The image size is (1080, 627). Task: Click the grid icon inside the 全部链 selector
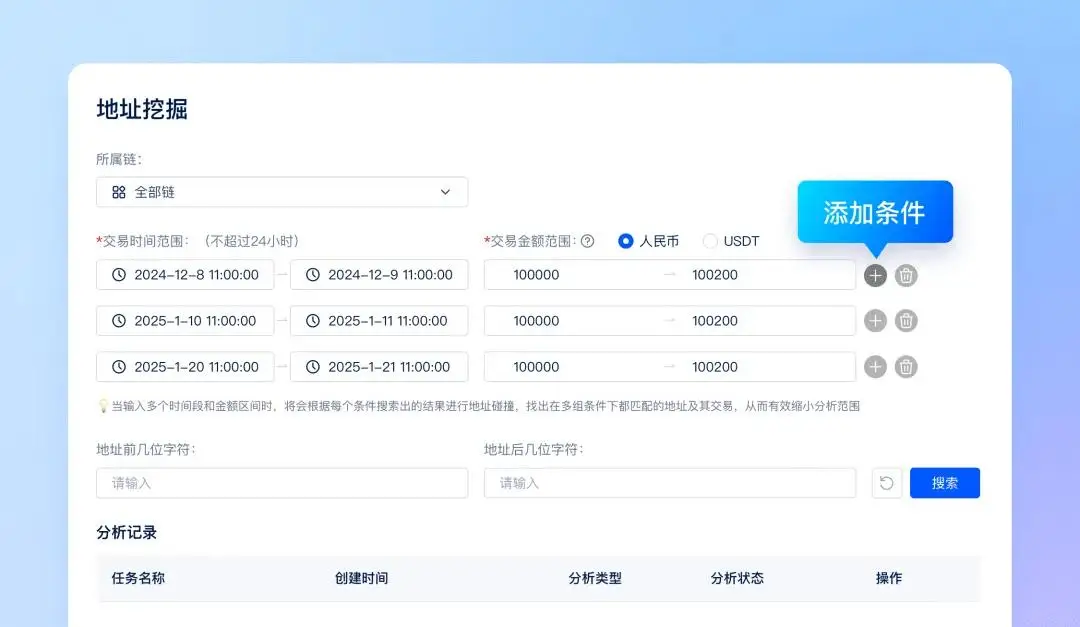(118, 191)
